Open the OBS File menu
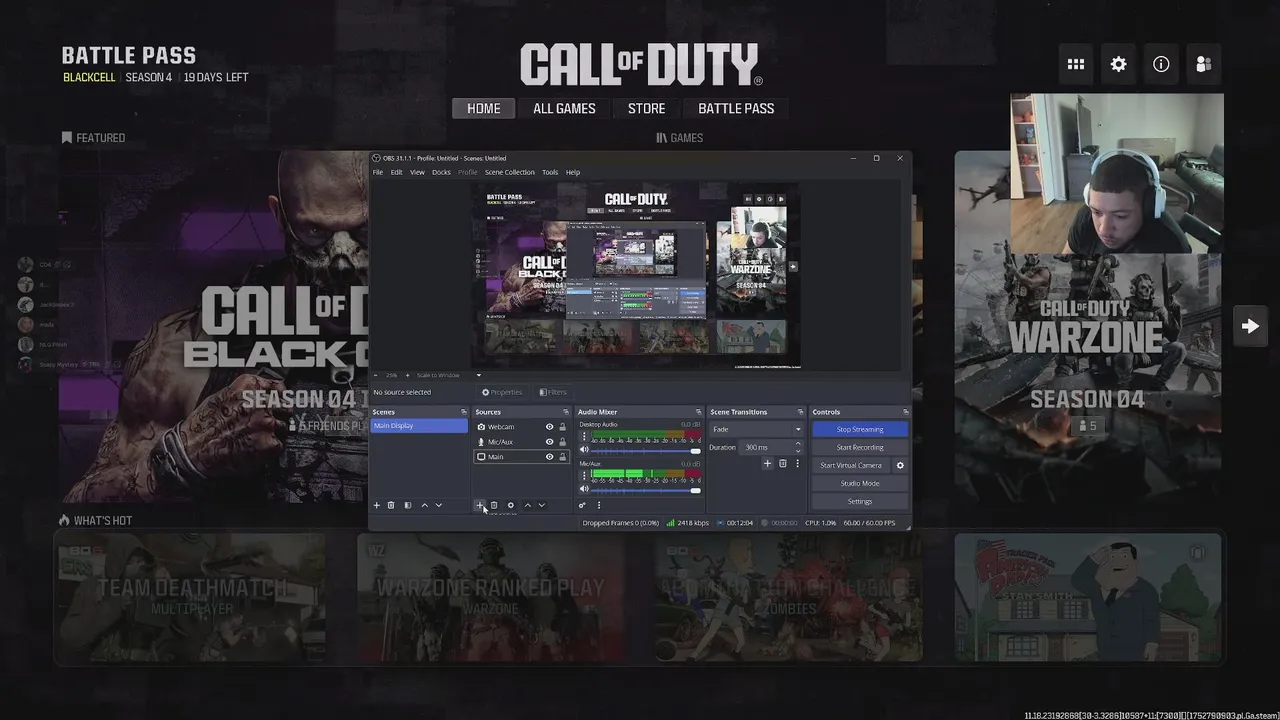Image resolution: width=1280 pixels, height=720 pixels. click(x=378, y=172)
